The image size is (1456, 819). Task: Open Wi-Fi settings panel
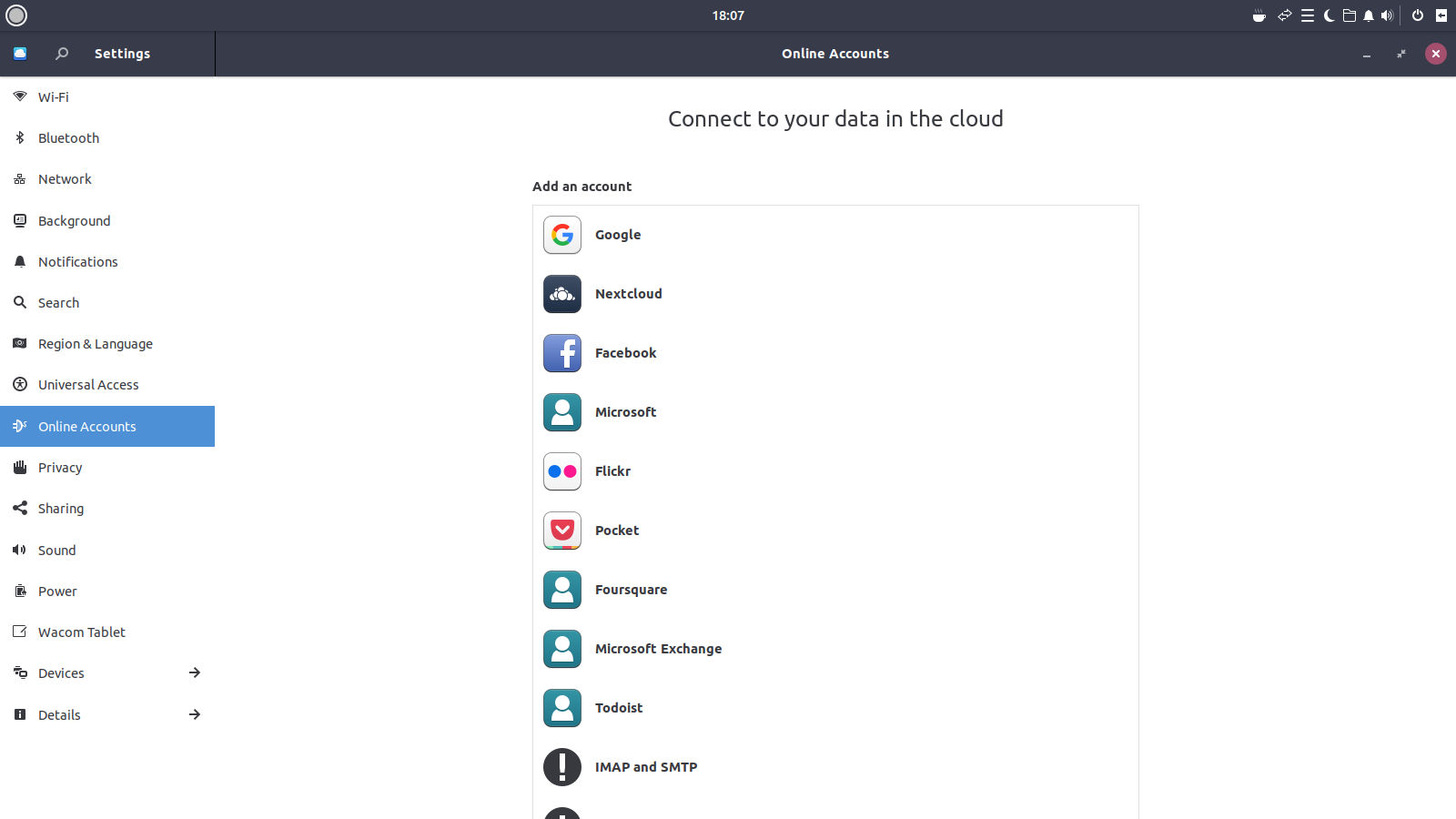(107, 97)
